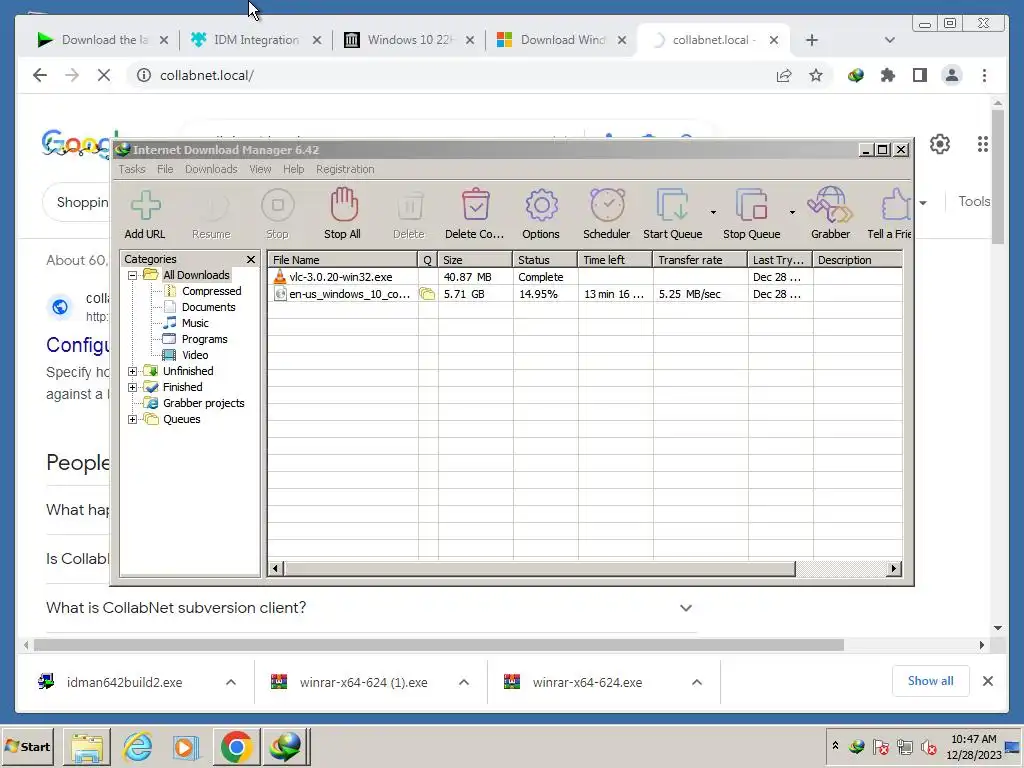The image size is (1024, 768).
Task: Sort downloads by Status column
Action: (x=545, y=260)
